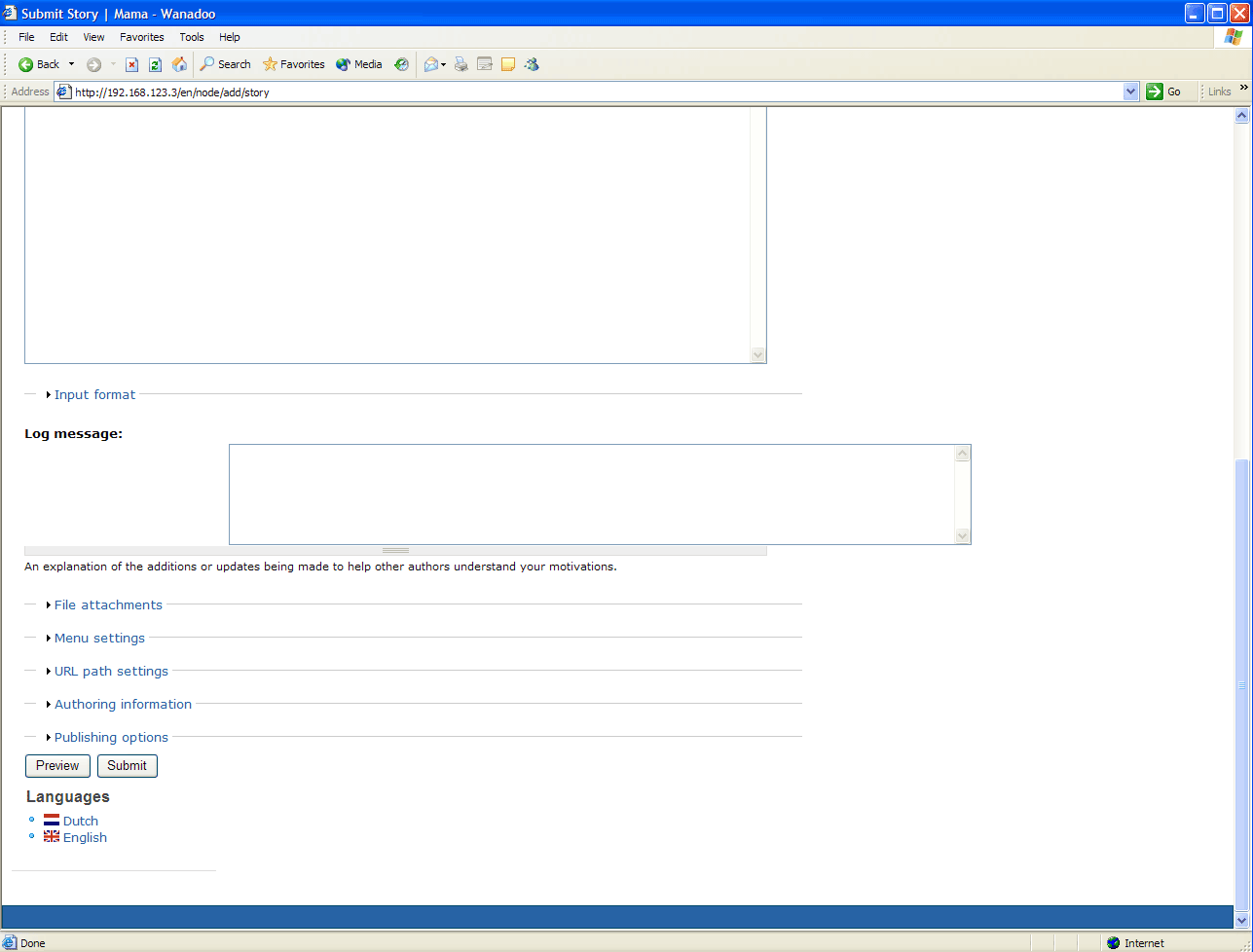Expand the Input format section

tap(94, 394)
